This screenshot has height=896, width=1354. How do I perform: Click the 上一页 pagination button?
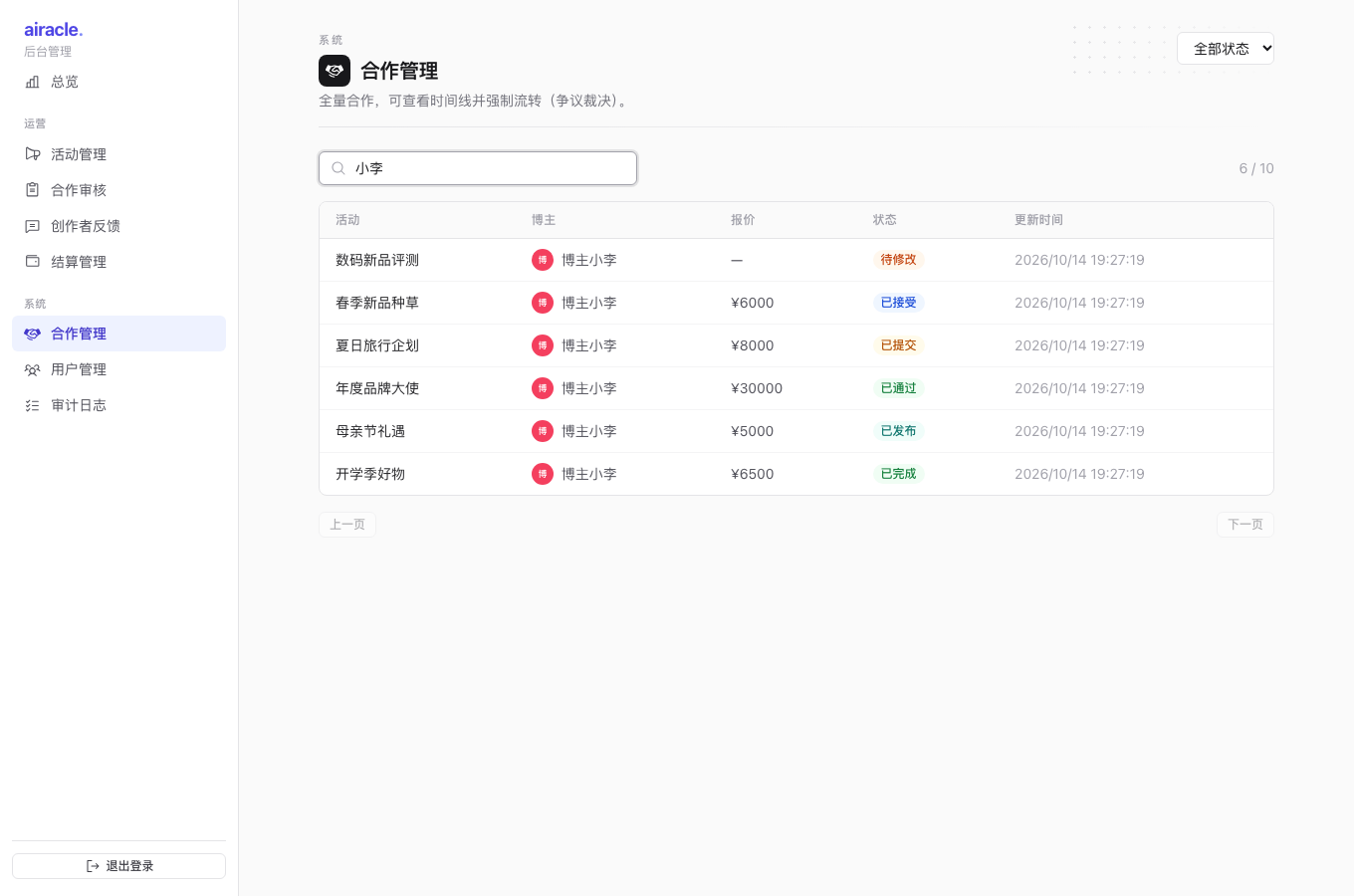pyautogui.click(x=347, y=525)
